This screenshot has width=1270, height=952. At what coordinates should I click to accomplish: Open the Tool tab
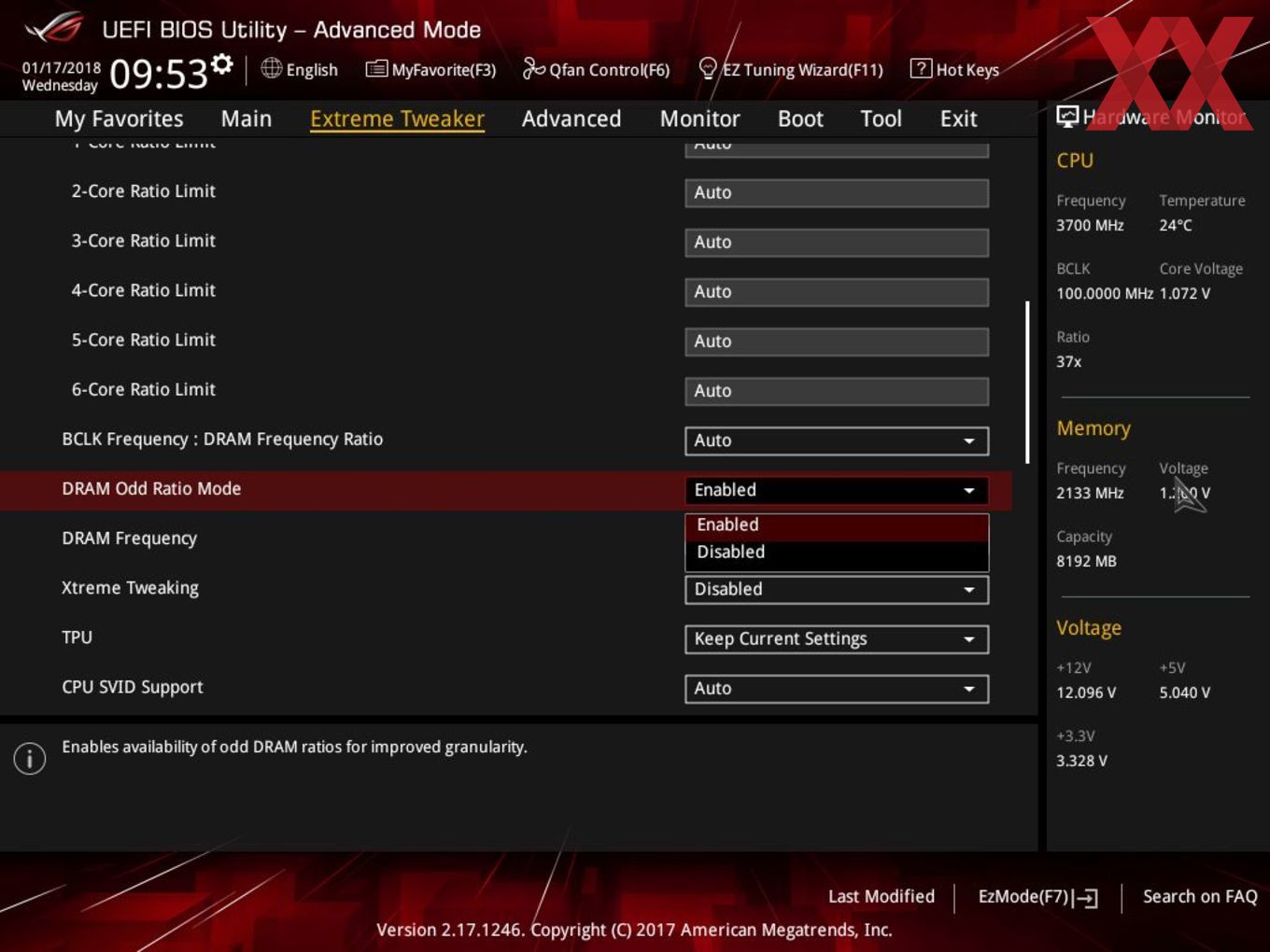(881, 119)
